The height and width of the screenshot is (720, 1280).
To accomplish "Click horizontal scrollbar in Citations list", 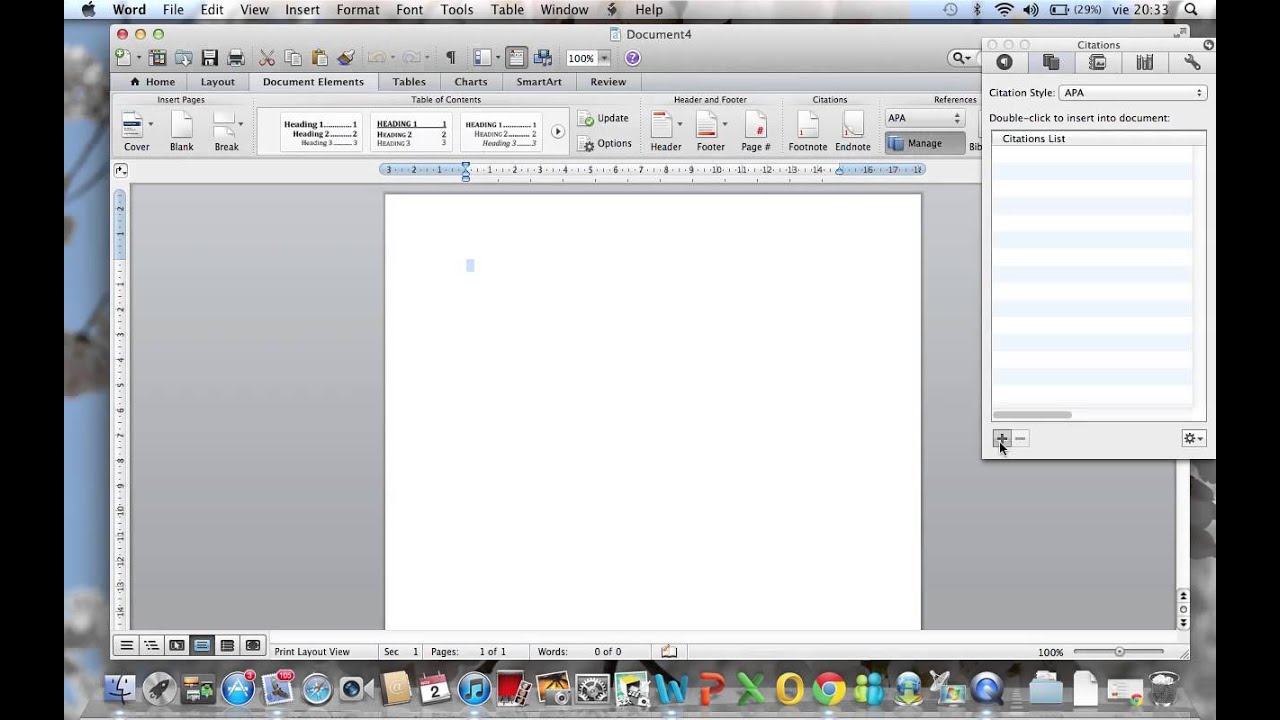I will click(1032, 415).
